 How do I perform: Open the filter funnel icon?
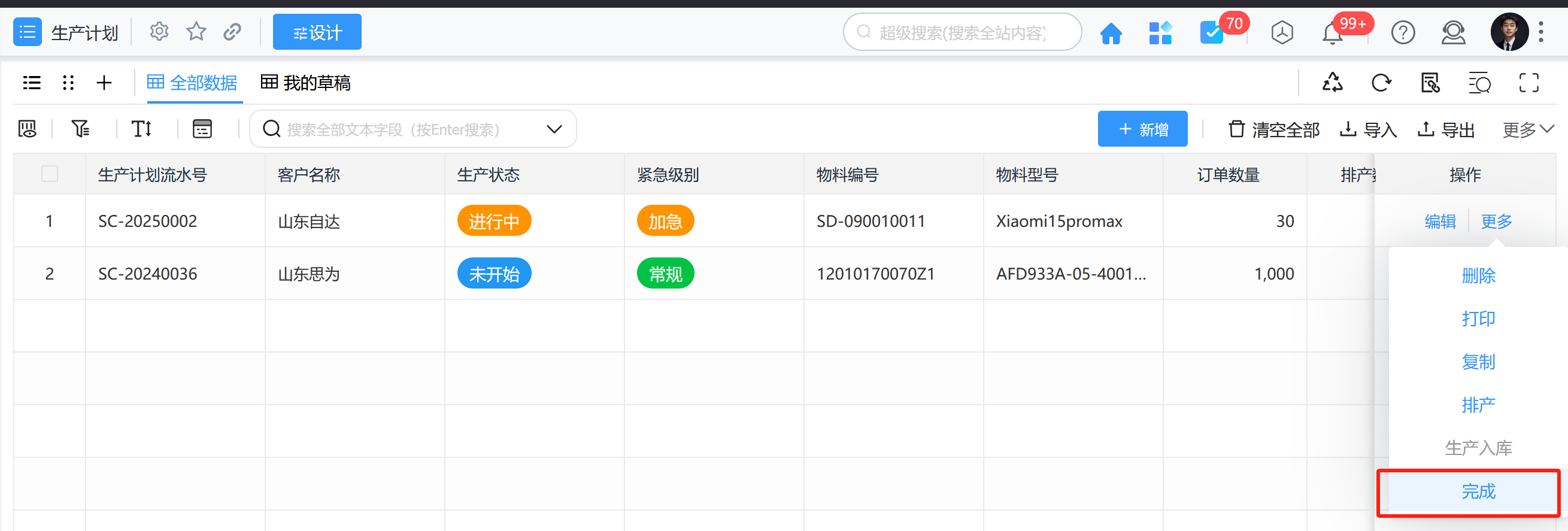pos(80,129)
